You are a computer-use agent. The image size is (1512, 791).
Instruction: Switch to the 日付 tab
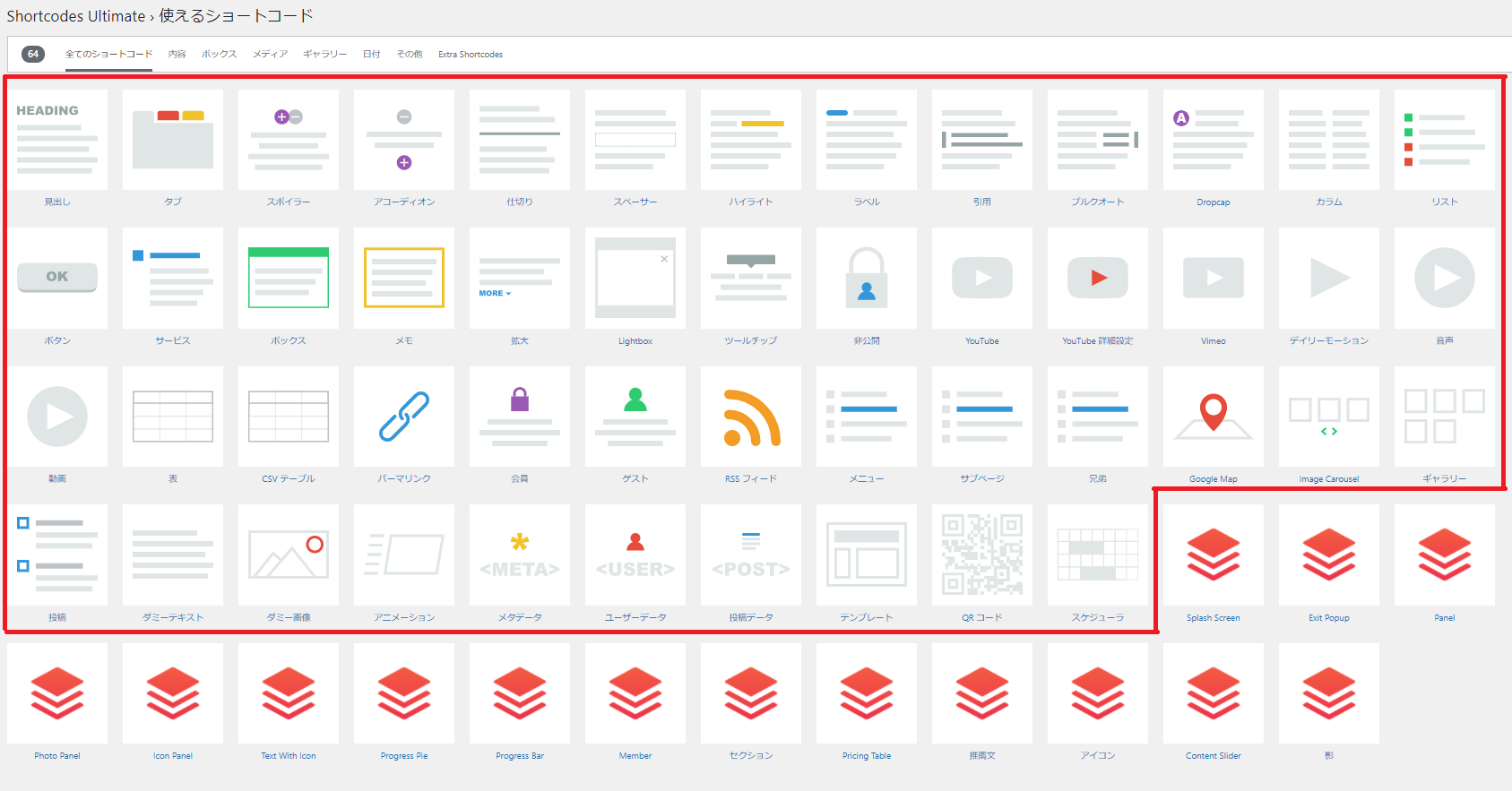click(x=372, y=55)
